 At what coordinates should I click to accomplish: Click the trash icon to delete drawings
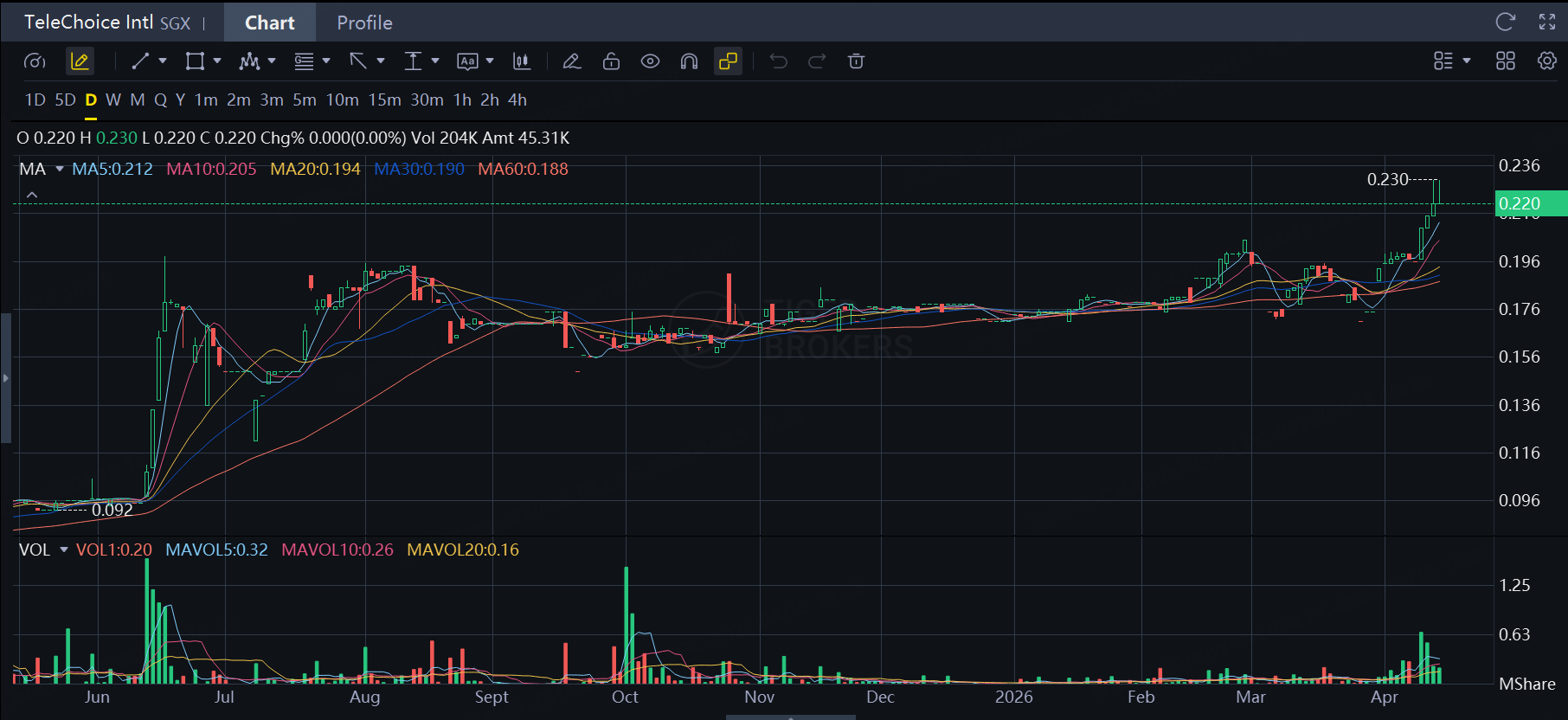[856, 61]
